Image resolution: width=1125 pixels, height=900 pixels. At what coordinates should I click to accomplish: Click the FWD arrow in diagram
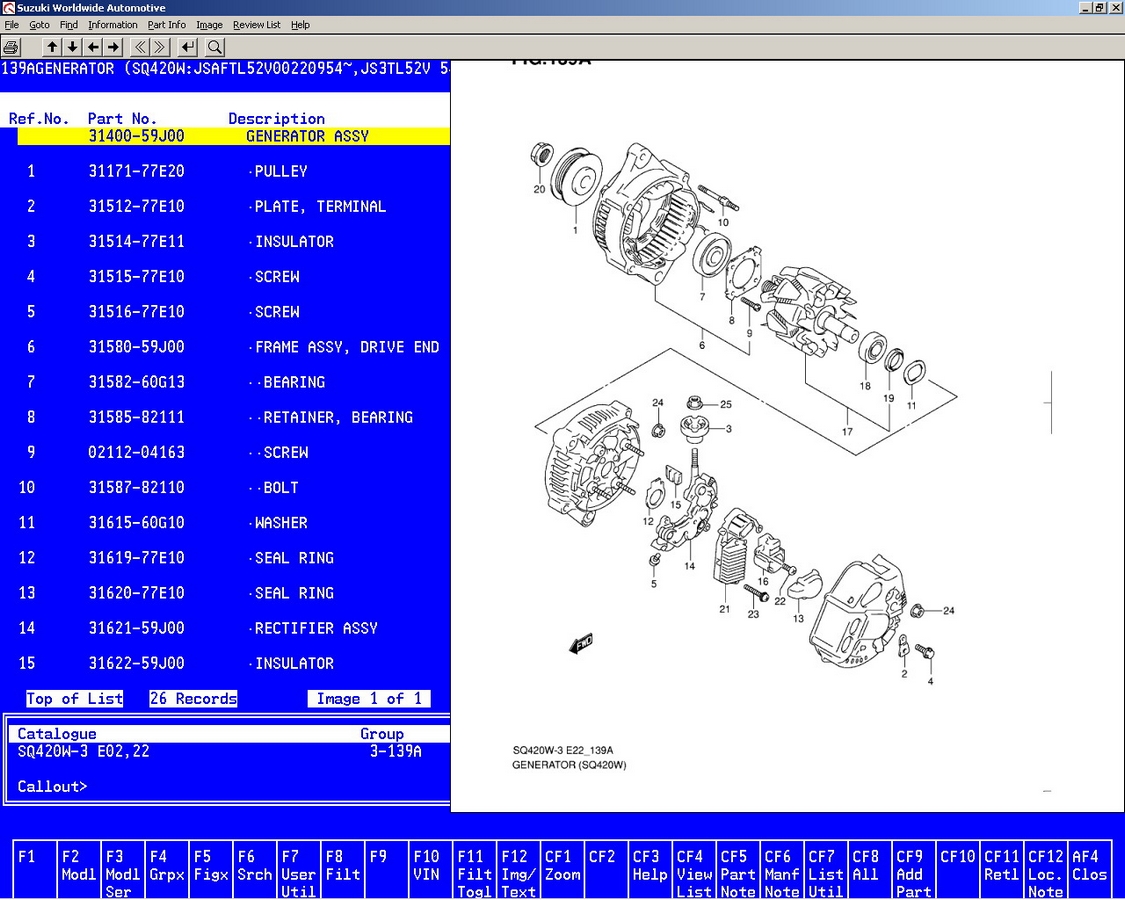580,643
